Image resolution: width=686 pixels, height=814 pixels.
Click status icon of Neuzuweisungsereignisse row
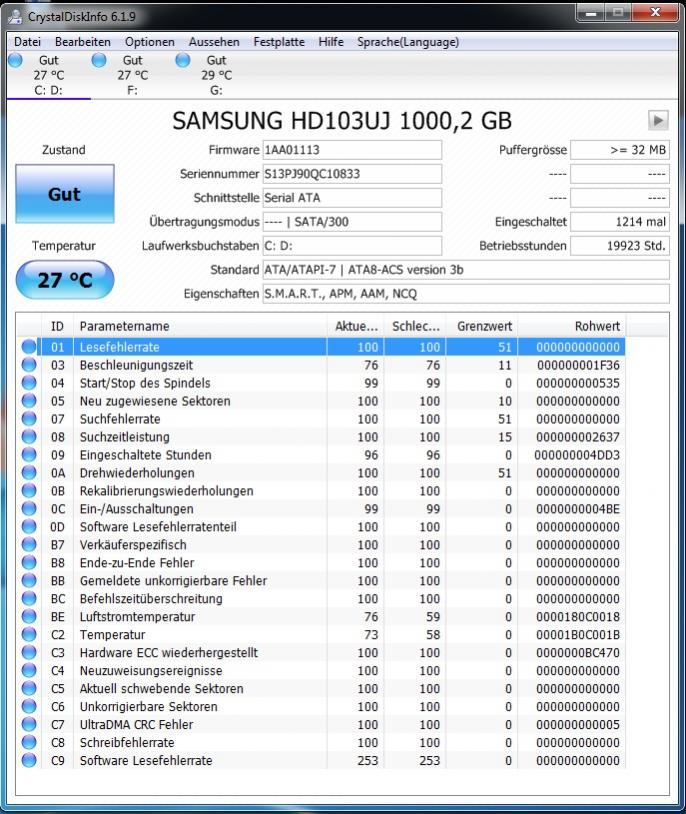(x=29, y=671)
